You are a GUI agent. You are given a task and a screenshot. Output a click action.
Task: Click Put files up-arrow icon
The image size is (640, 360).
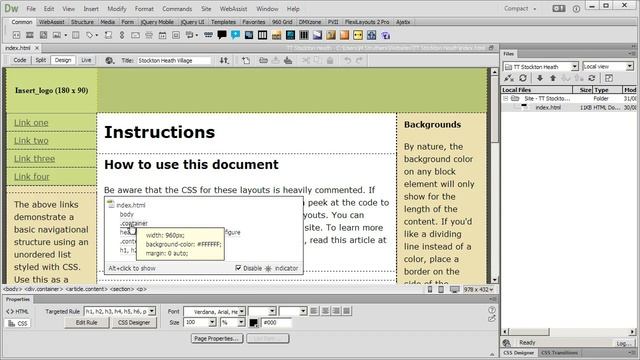coord(553,78)
